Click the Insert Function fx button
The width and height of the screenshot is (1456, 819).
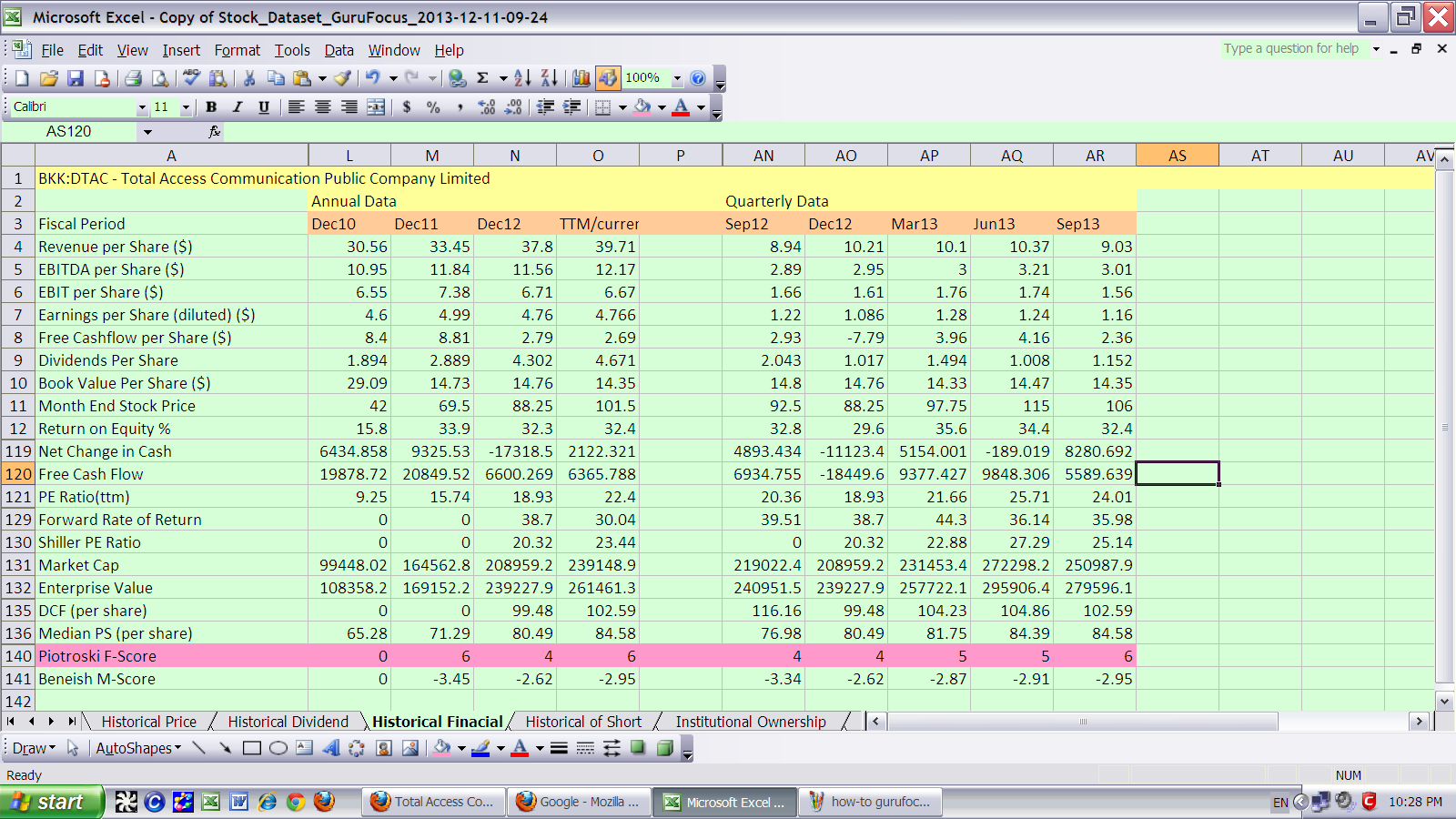point(215,132)
